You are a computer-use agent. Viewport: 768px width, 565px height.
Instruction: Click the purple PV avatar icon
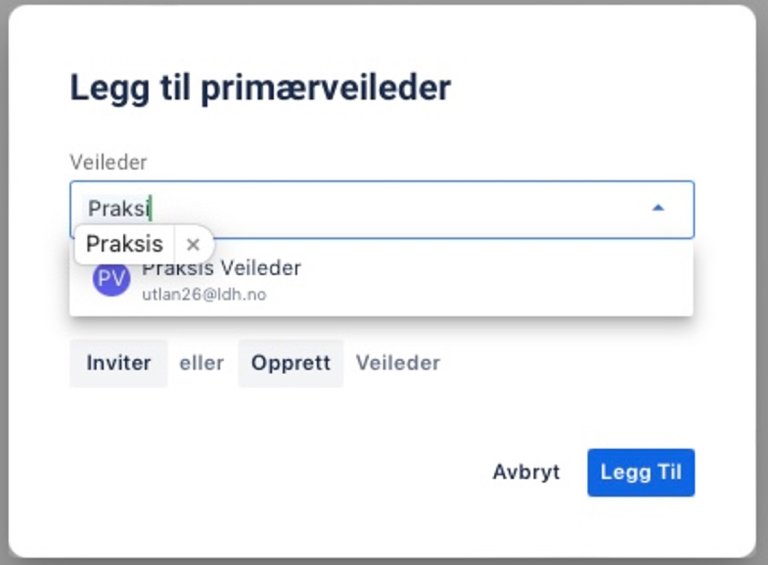click(111, 279)
